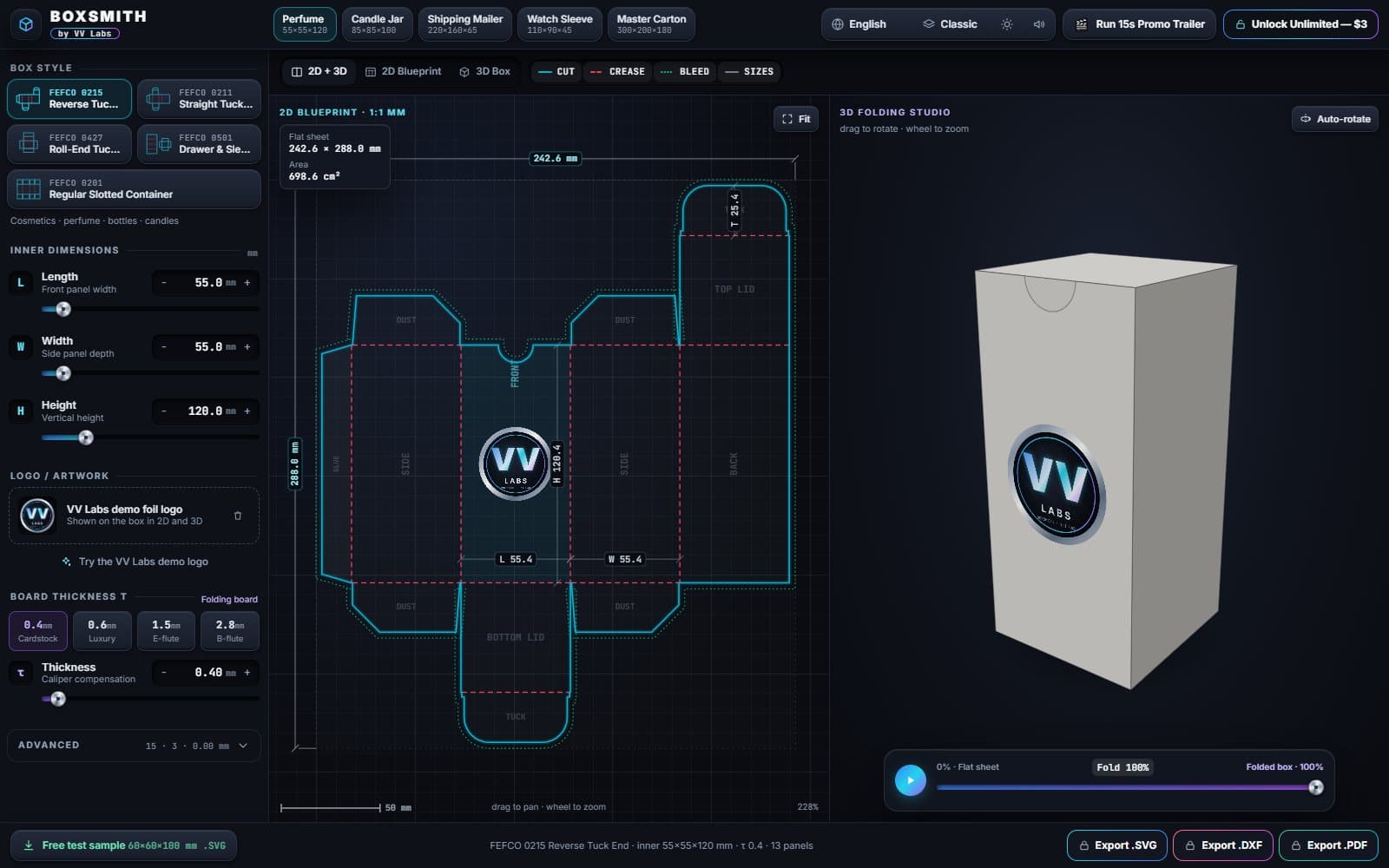Toggle BLEED line visibility
The width and height of the screenshot is (1389, 868).
tap(684, 71)
